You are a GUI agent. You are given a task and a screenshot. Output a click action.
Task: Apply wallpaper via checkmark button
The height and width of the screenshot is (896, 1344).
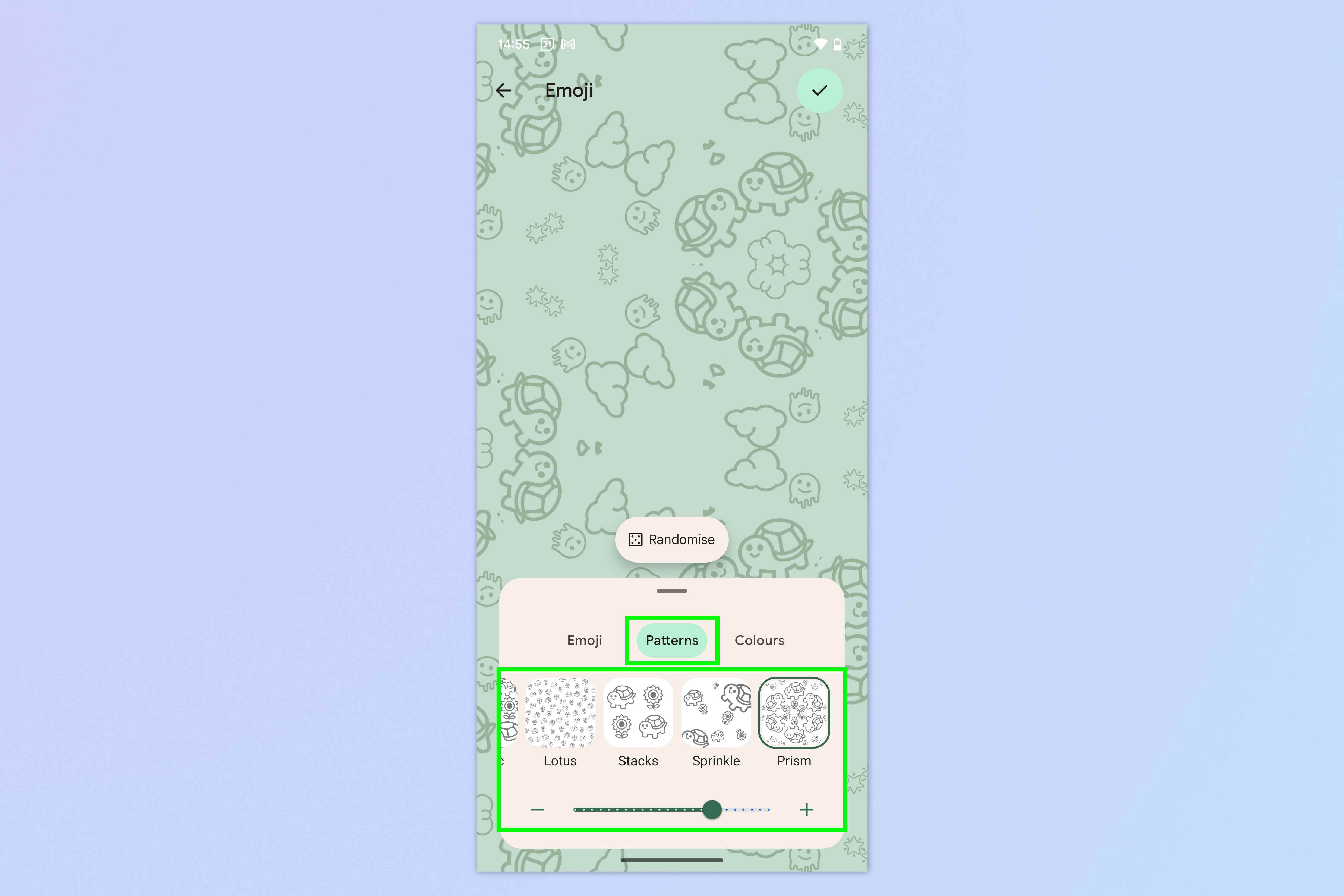(x=820, y=90)
